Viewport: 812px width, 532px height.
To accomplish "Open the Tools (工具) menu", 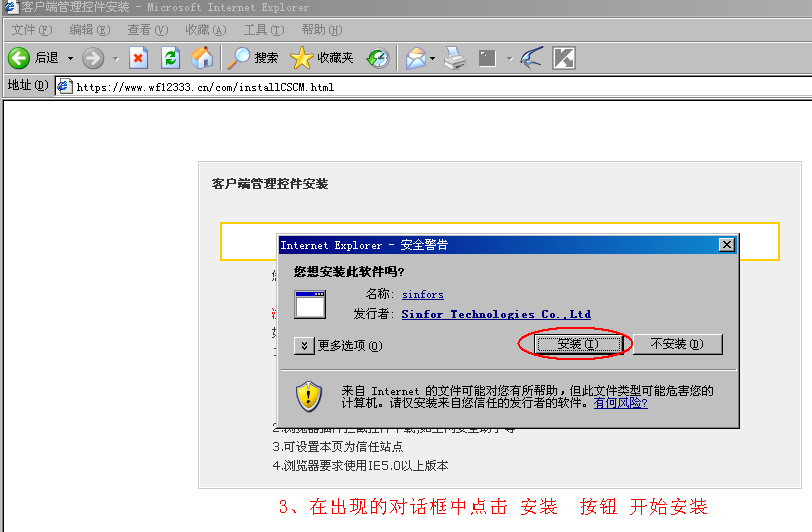I will (262, 30).
